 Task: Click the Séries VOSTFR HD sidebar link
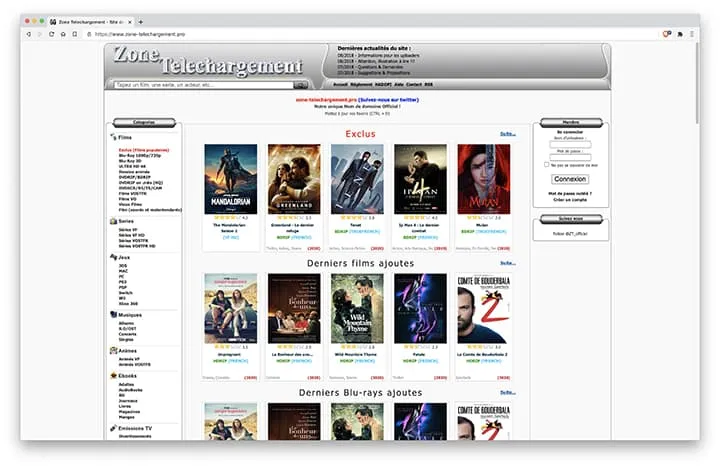click(x=137, y=246)
